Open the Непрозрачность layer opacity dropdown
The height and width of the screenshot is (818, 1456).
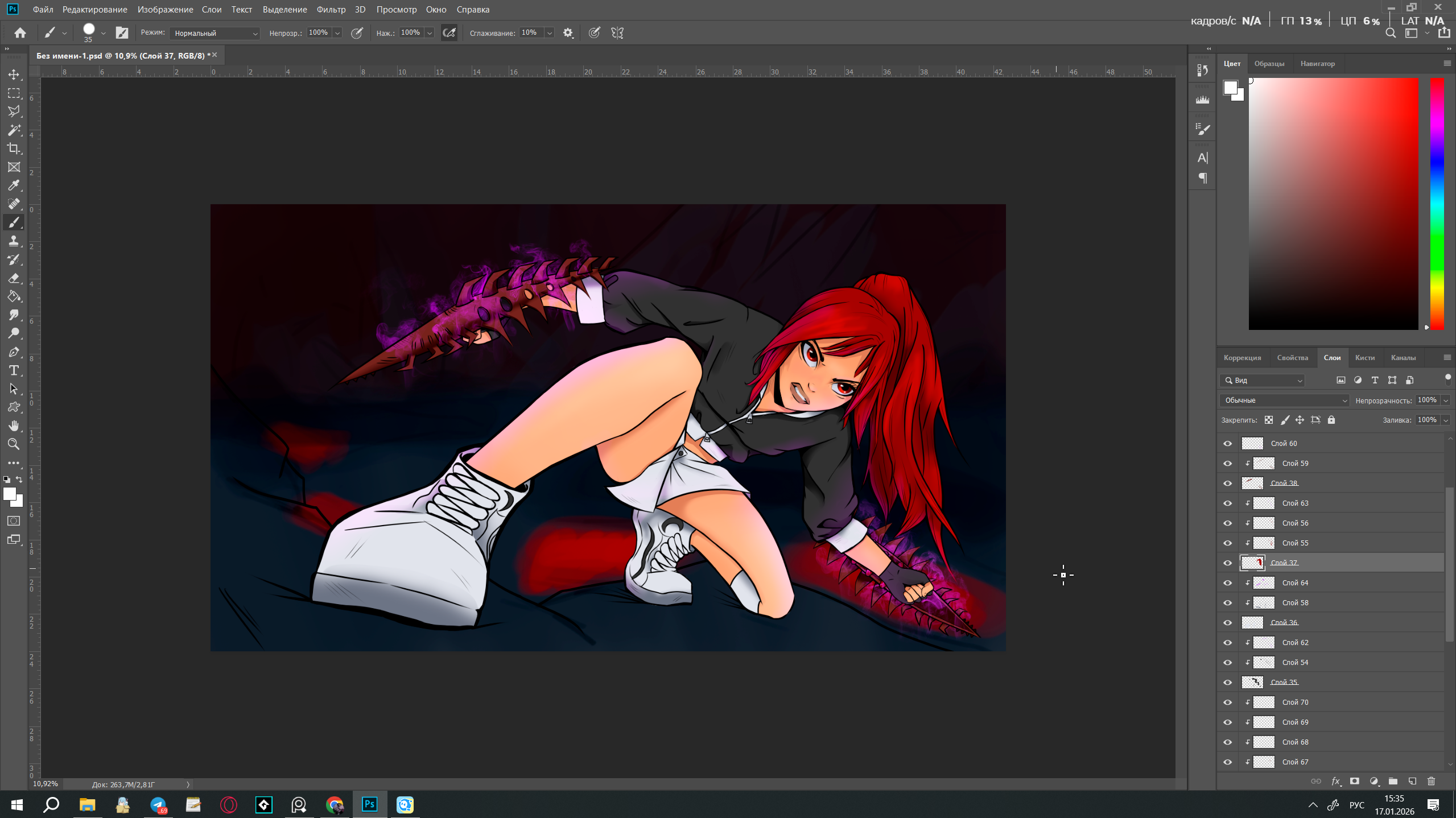(1445, 400)
